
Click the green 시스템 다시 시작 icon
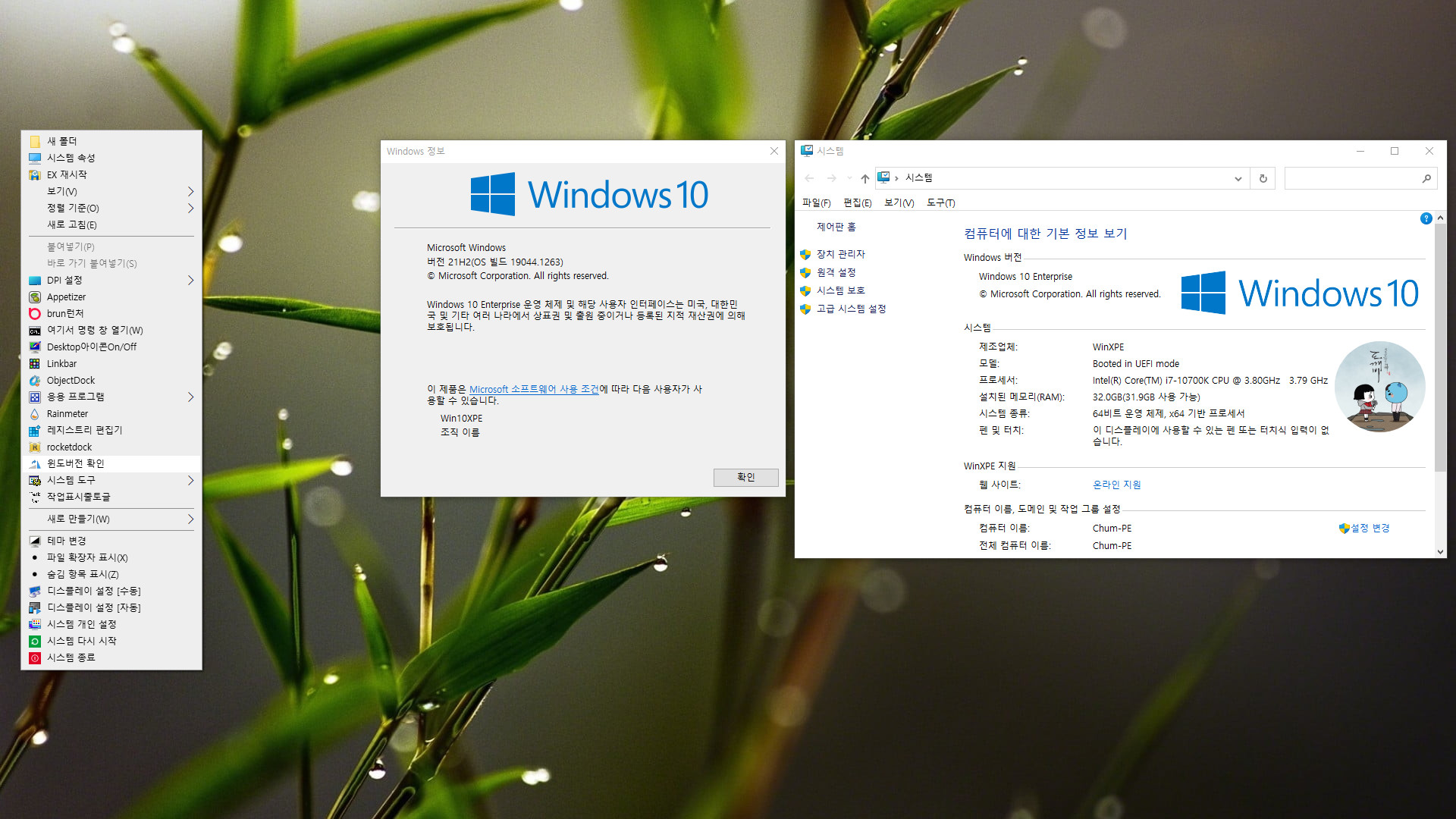coord(35,642)
